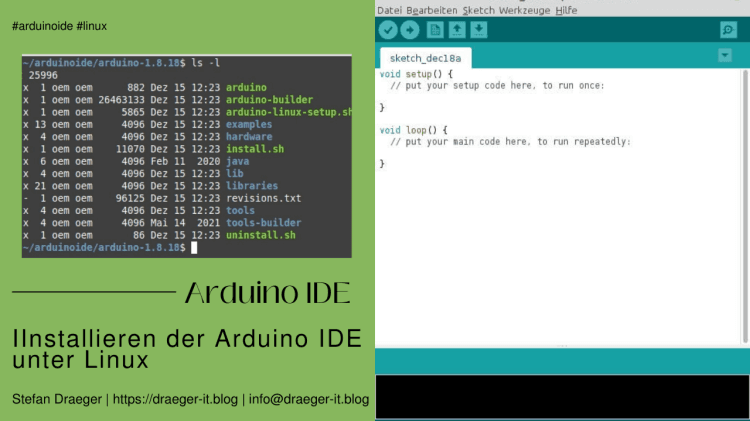Create a new sketch with New icon
The image size is (750, 421).
point(435,30)
